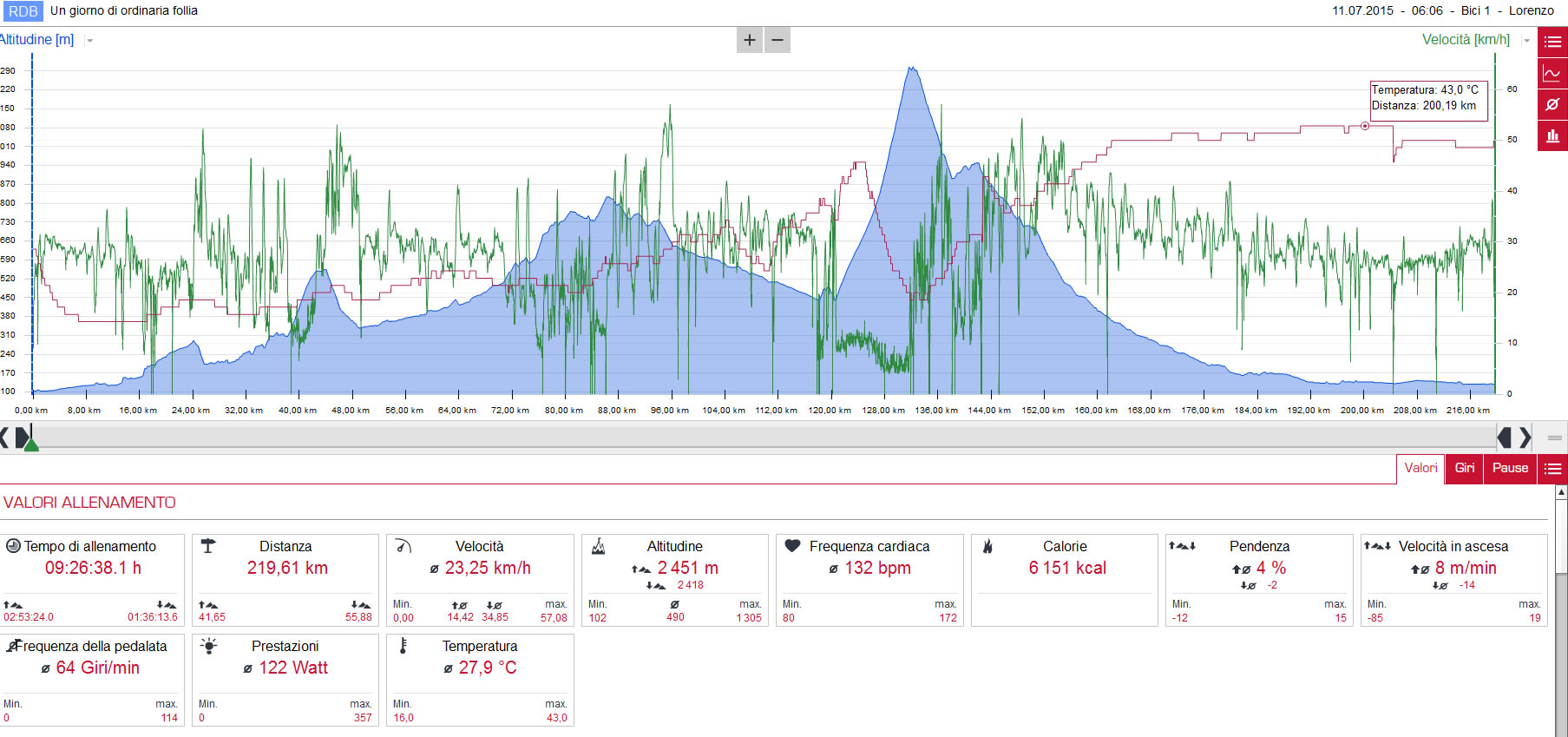1568x737 pixels.
Task: Click the vertical scrollbar up arrow
Action: [x=1561, y=492]
